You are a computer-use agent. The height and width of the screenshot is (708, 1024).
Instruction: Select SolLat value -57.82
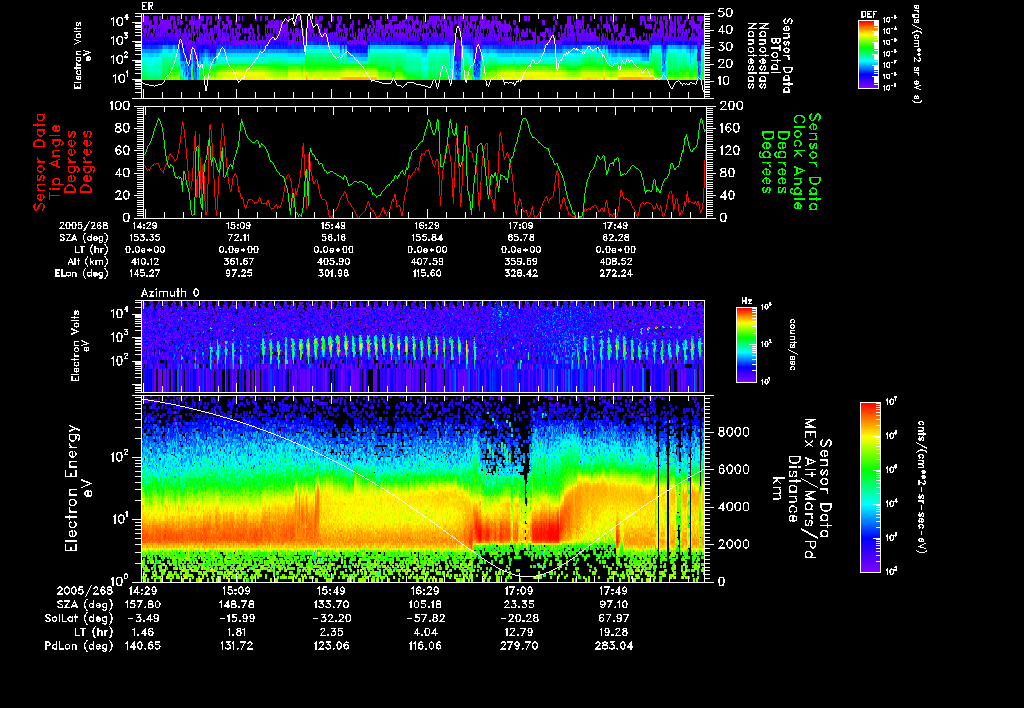426,618
